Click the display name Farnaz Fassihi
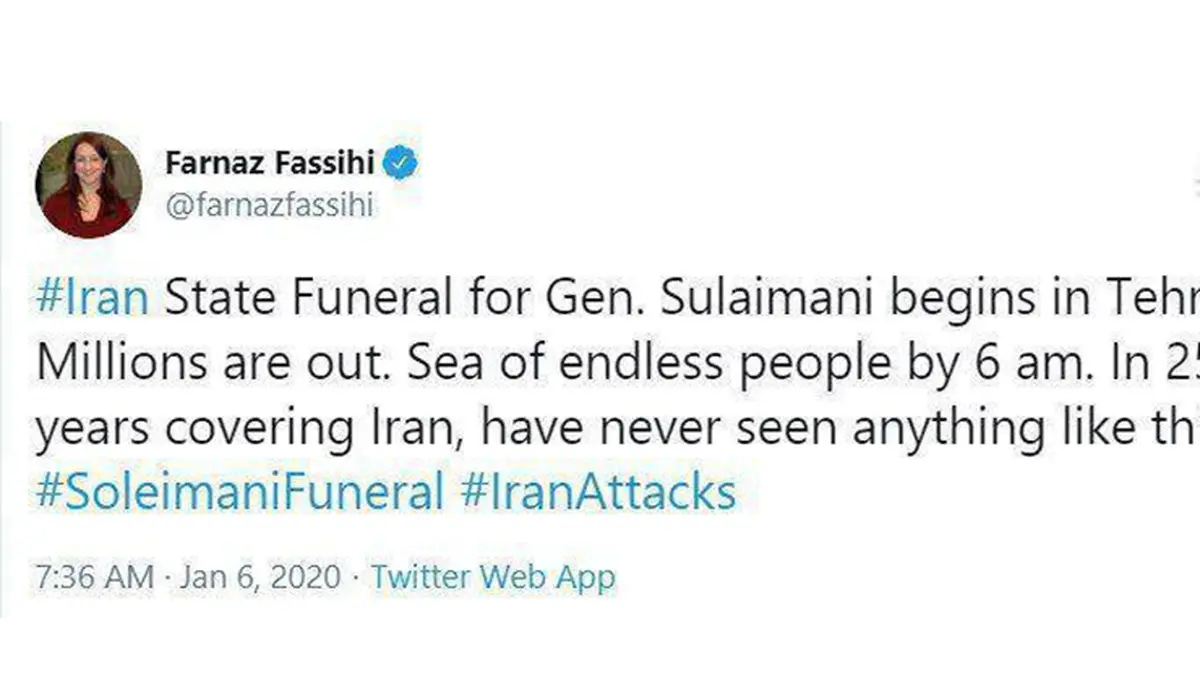Screen dimensions: 1200x674 point(270,163)
